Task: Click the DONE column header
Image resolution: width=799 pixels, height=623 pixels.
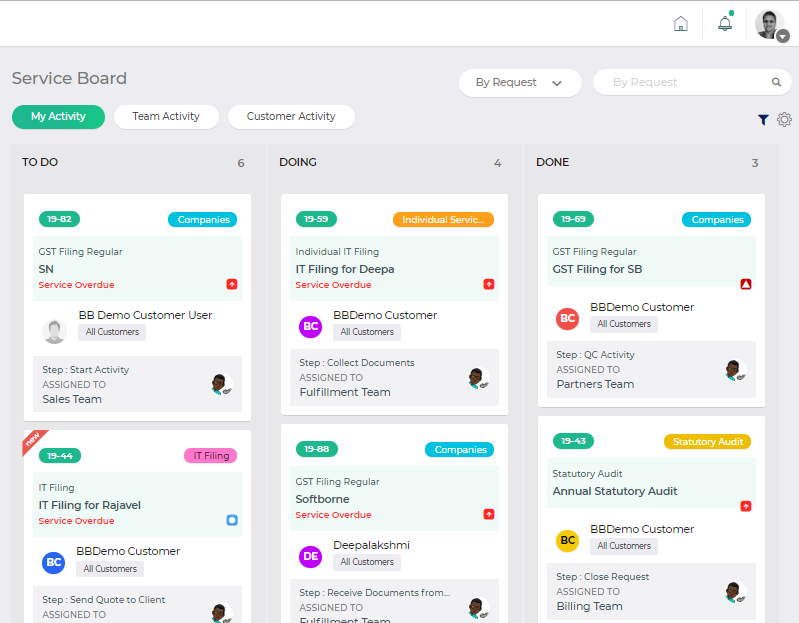Action: (552, 162)
